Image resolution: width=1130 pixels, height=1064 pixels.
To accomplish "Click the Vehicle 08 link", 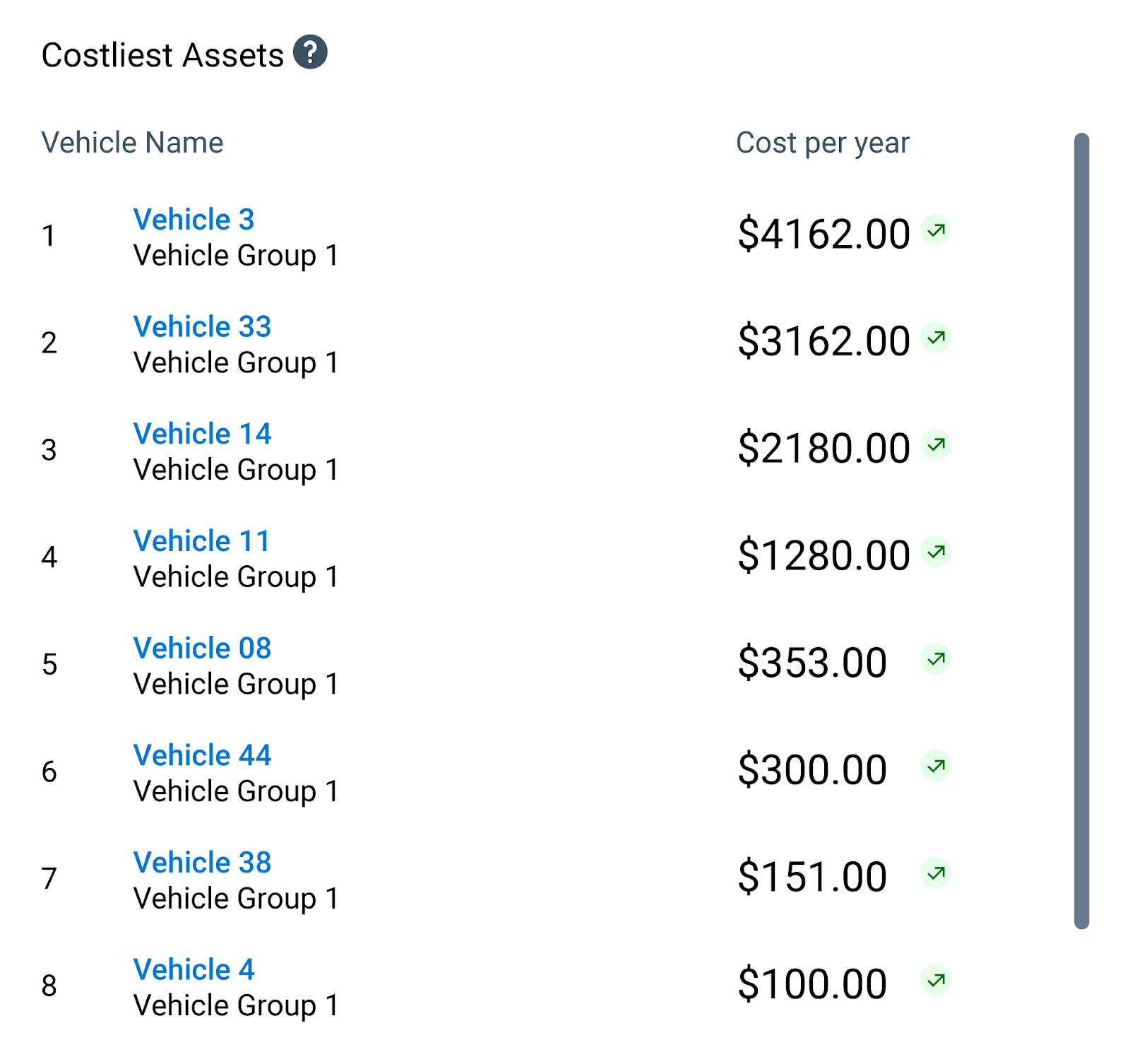I will pyautogui.click(x=202, y=647).
